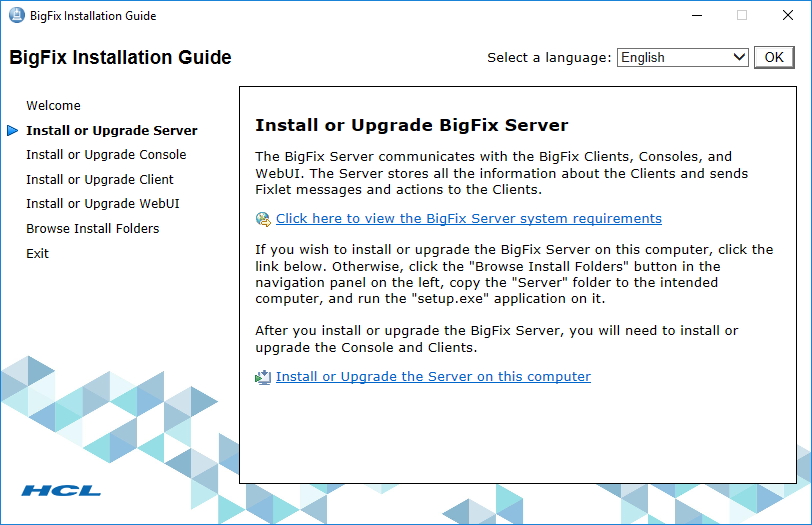
Task: Click the HCL logo
Action: point(60,490)
